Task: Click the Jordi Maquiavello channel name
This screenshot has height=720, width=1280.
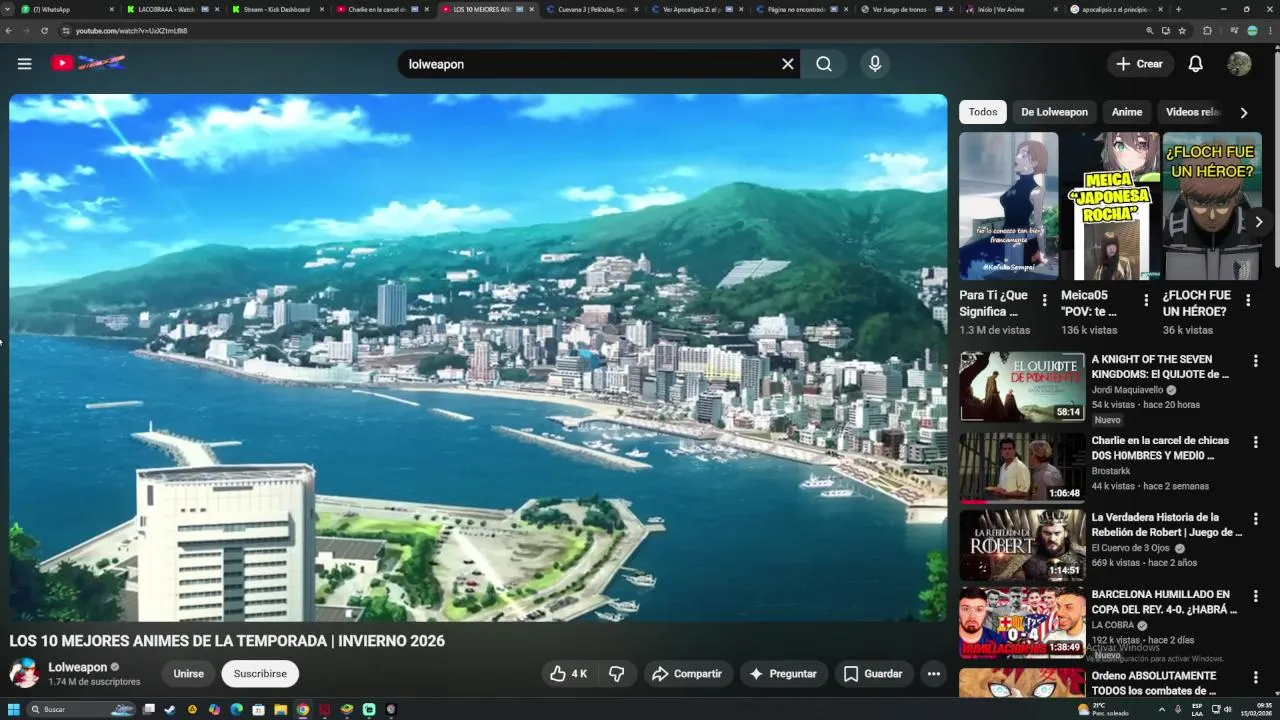Action: [1127, 390]
